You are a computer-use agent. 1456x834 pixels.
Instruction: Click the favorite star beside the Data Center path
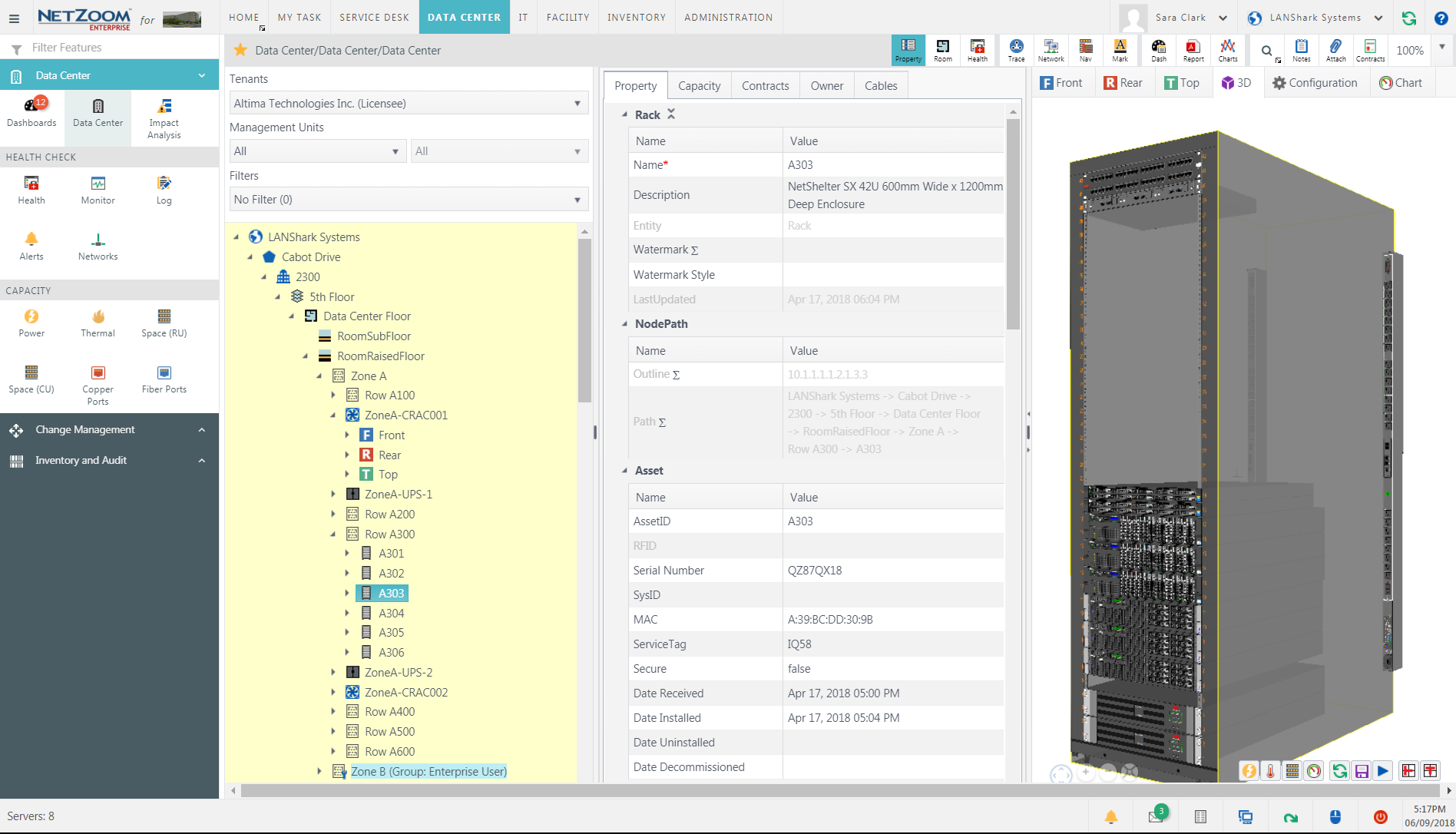click(240, 50)
